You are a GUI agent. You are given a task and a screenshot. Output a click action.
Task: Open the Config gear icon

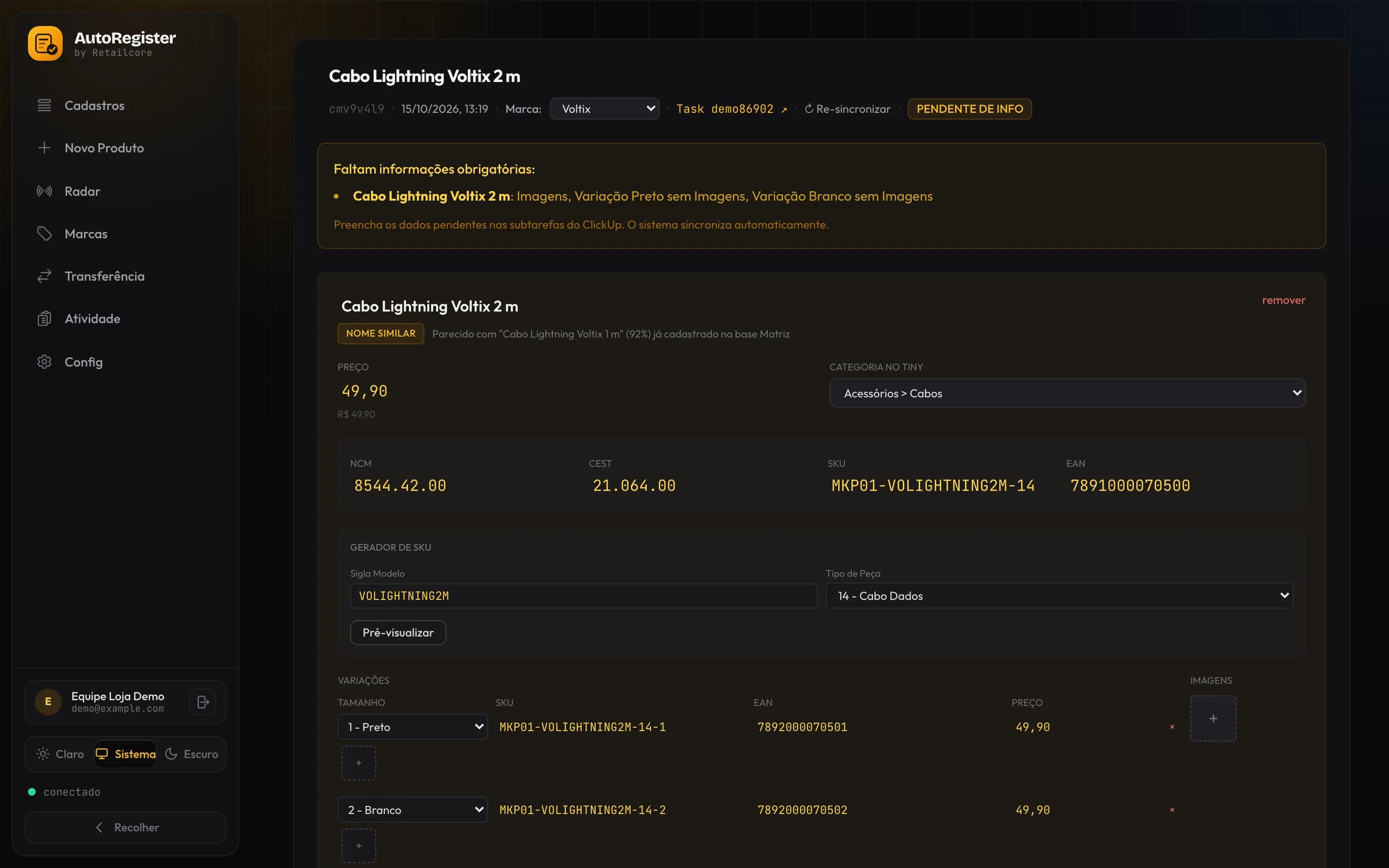pyautogui.click(x=44, y=362)
